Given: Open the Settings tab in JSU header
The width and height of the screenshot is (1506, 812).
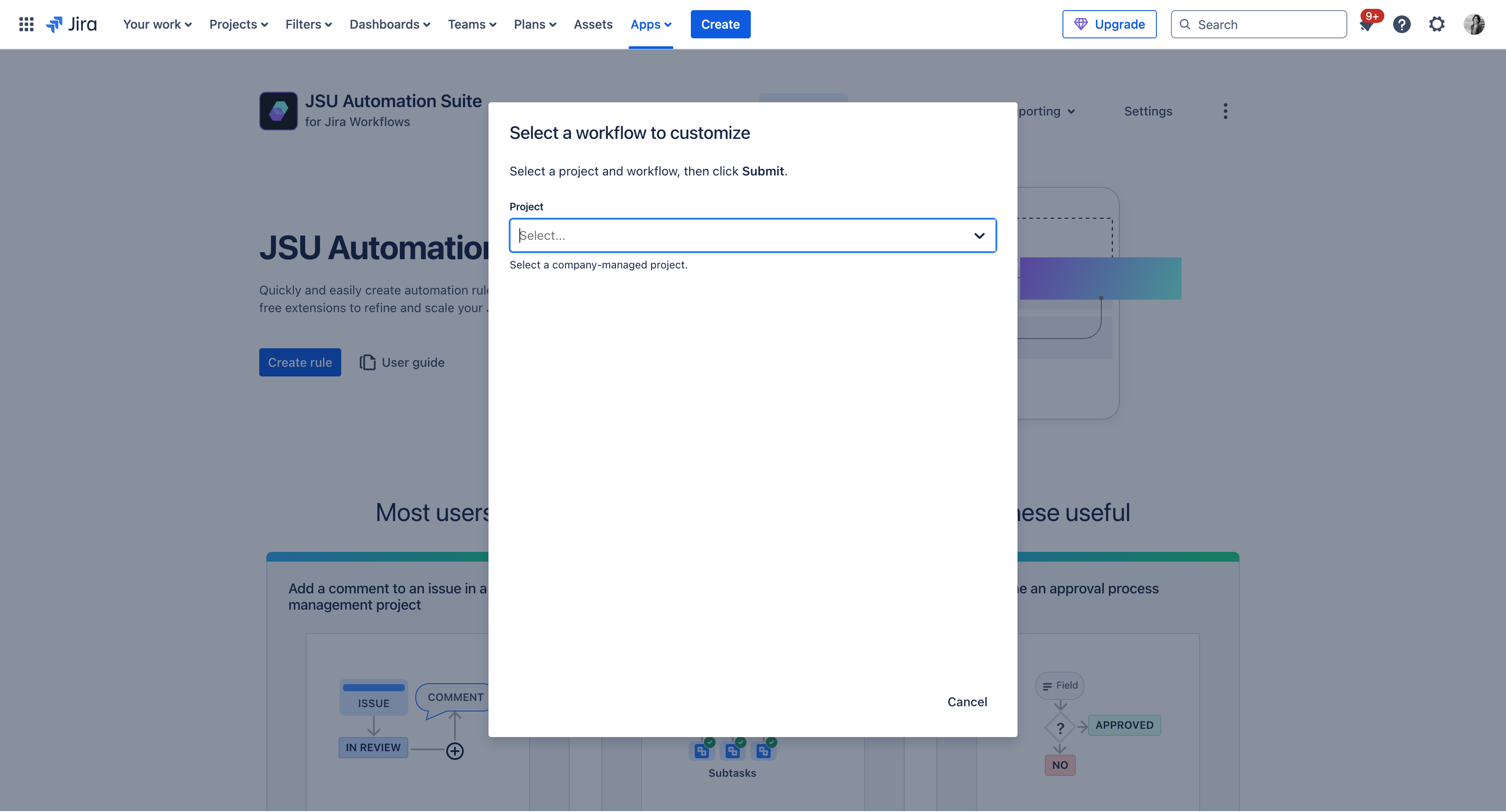Looking at the screenshot, I should click(1148, 111).
